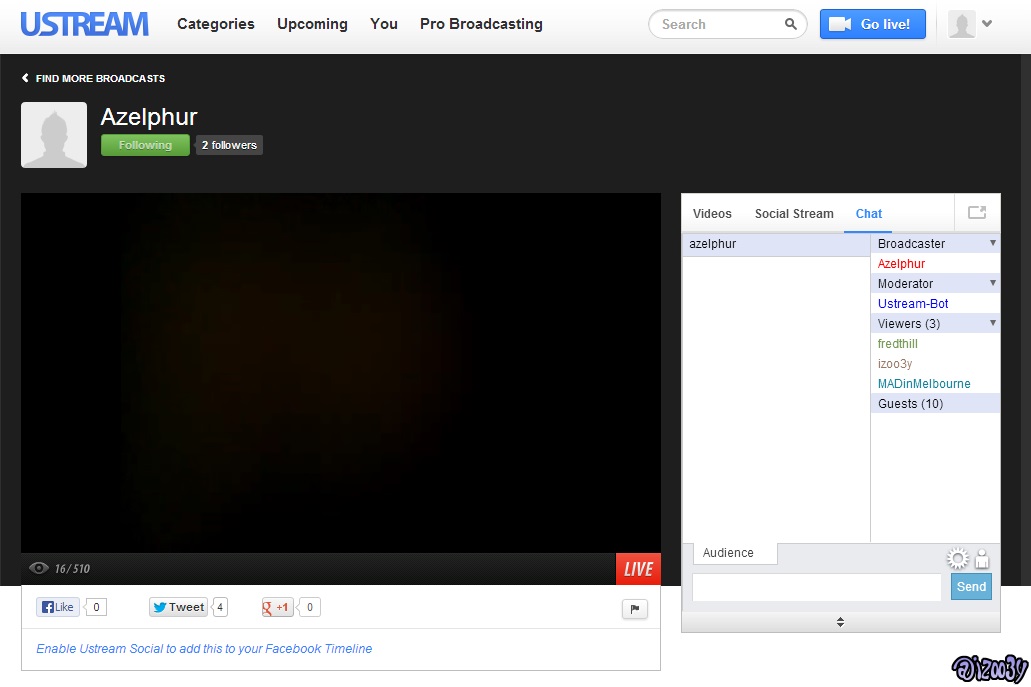This screenshot has width=1031, height=687.
Task: Click Find More Broadcasts link
Action: [94, 78]
